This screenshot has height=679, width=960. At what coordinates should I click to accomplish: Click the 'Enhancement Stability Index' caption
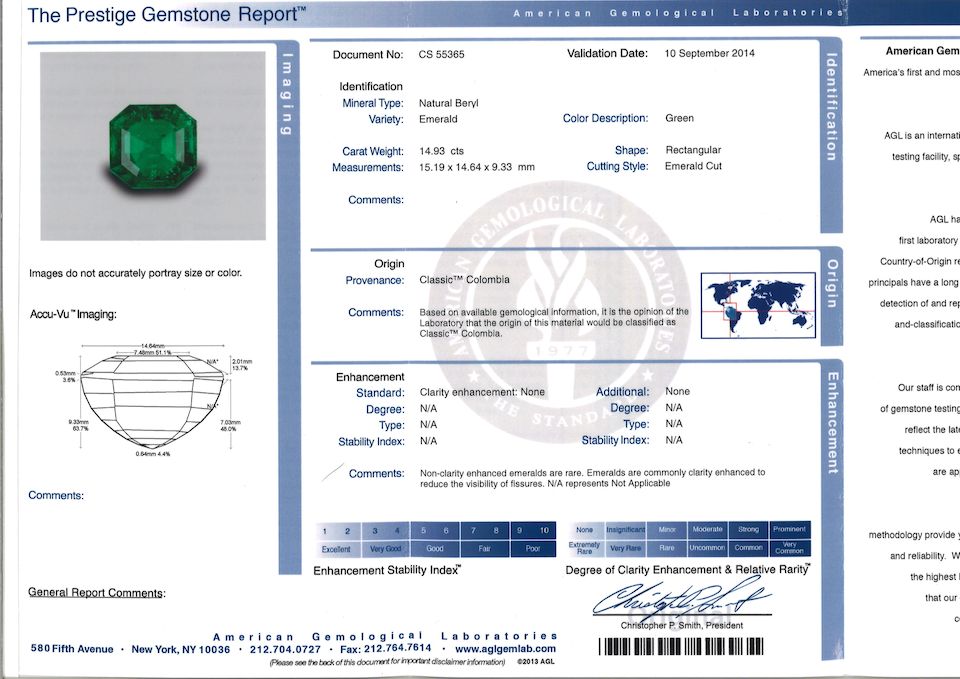[x=387, y=571]
